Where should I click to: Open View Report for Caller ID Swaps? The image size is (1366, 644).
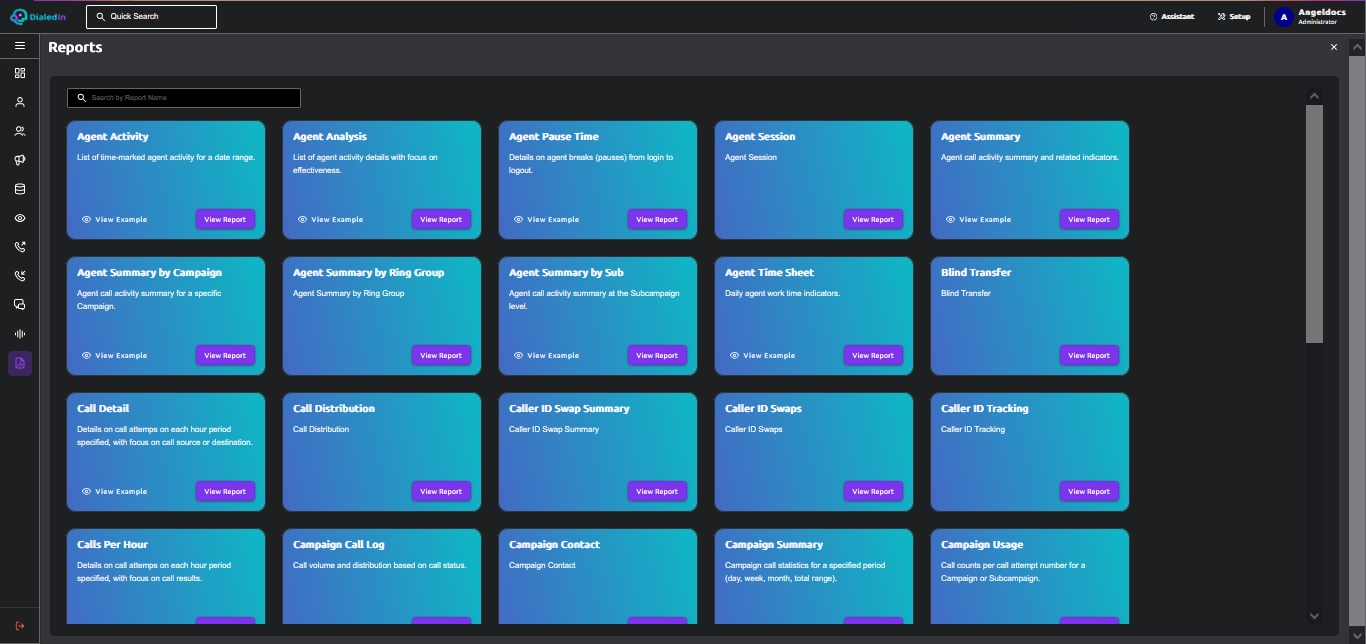click(873, 492)
